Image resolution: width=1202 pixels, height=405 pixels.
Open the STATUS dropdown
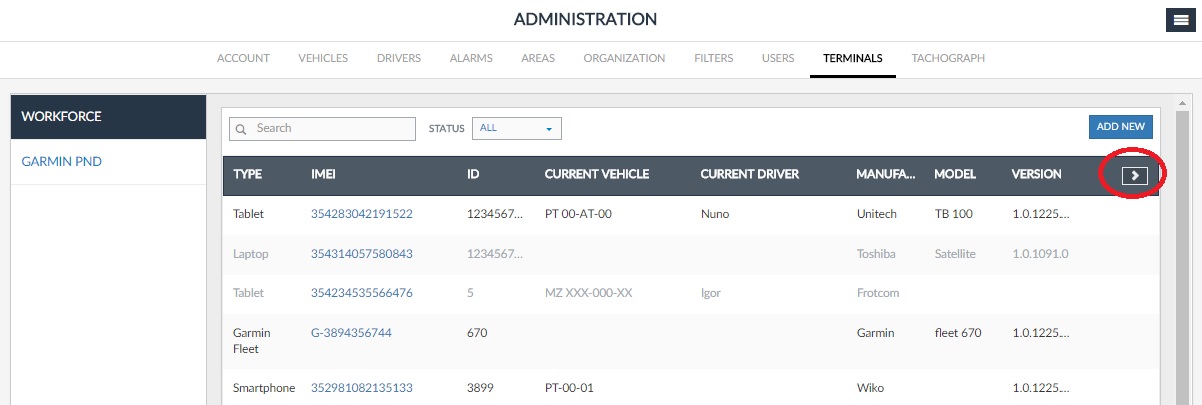pyautogui.click(x=516, y=128)
